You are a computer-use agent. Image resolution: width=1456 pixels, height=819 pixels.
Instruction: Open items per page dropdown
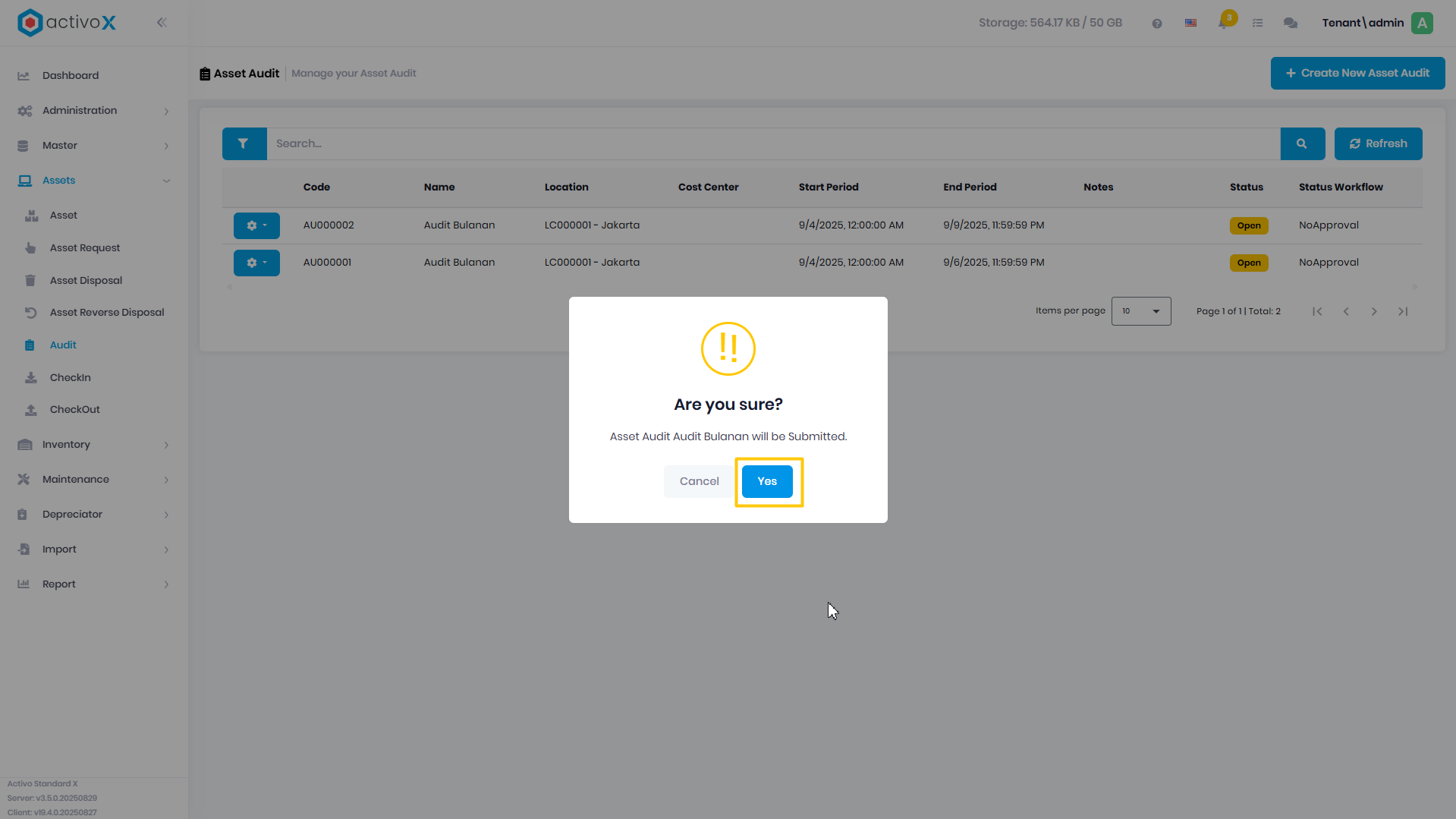click(x=1141, y=311)
